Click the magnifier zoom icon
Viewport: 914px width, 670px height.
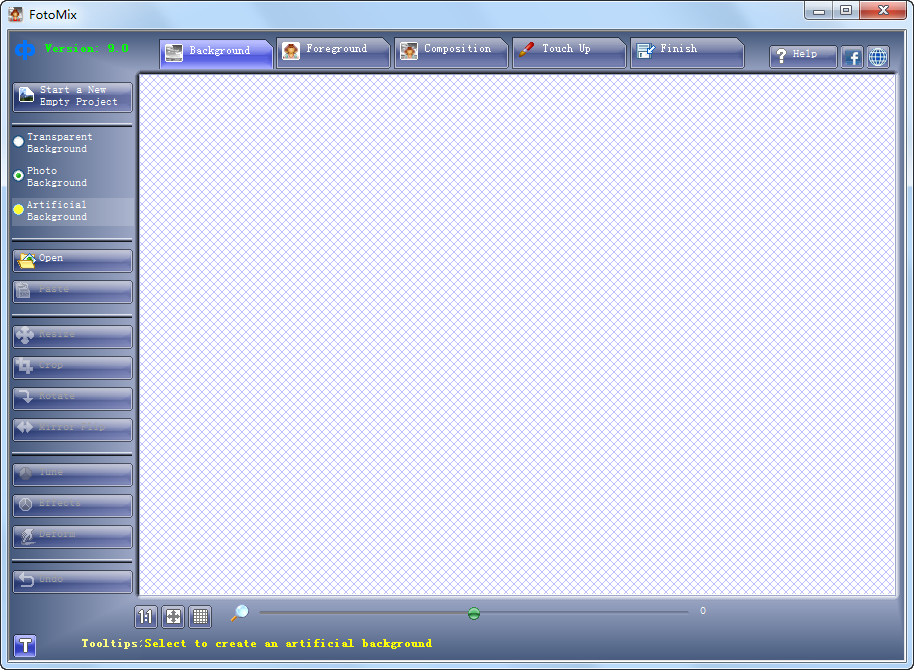240,613
